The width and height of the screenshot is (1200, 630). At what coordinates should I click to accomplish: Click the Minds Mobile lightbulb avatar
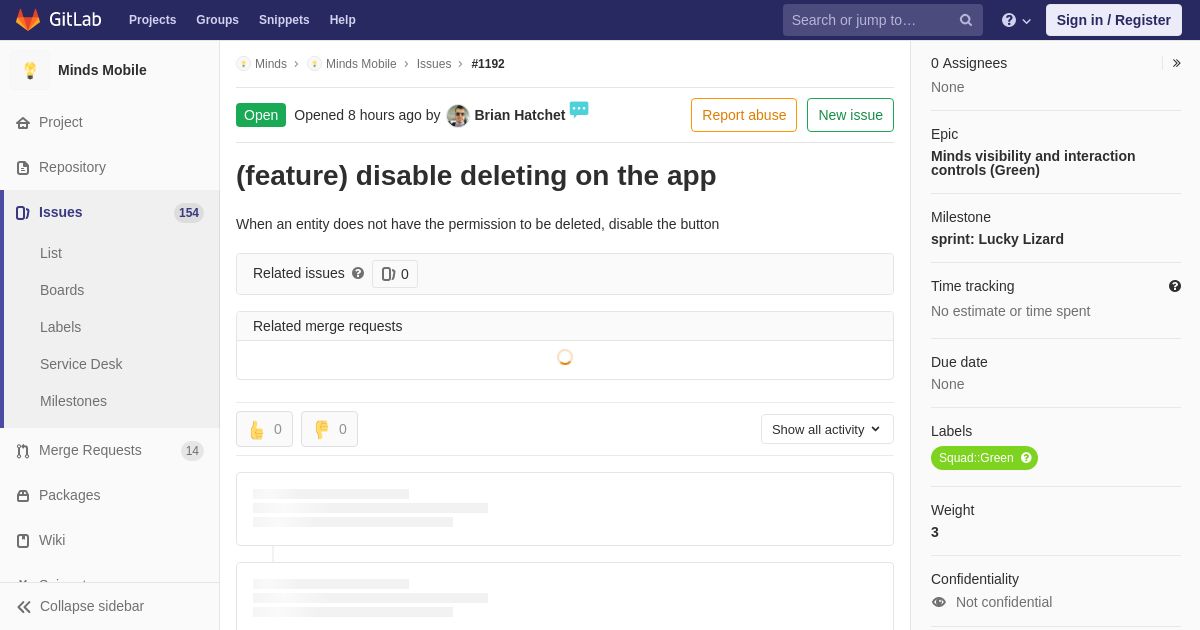tap(30, 70)
